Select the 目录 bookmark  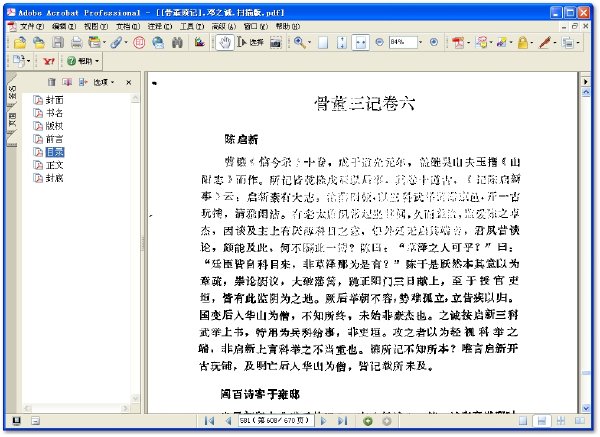(55, 152)
